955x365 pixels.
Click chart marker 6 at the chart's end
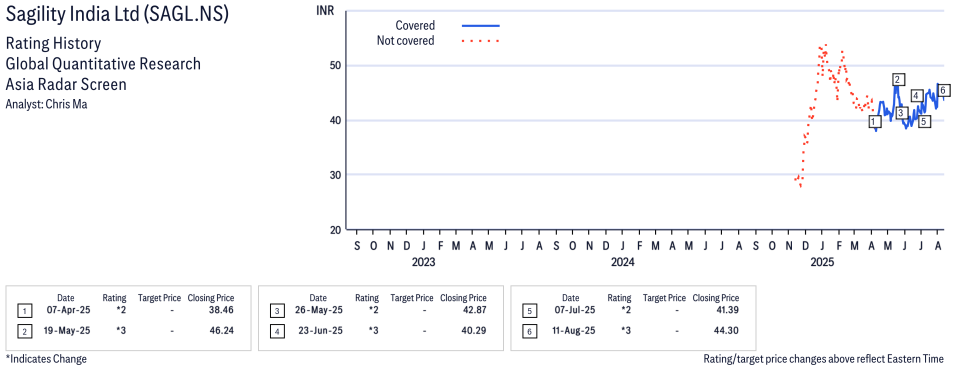click(943, 90)
